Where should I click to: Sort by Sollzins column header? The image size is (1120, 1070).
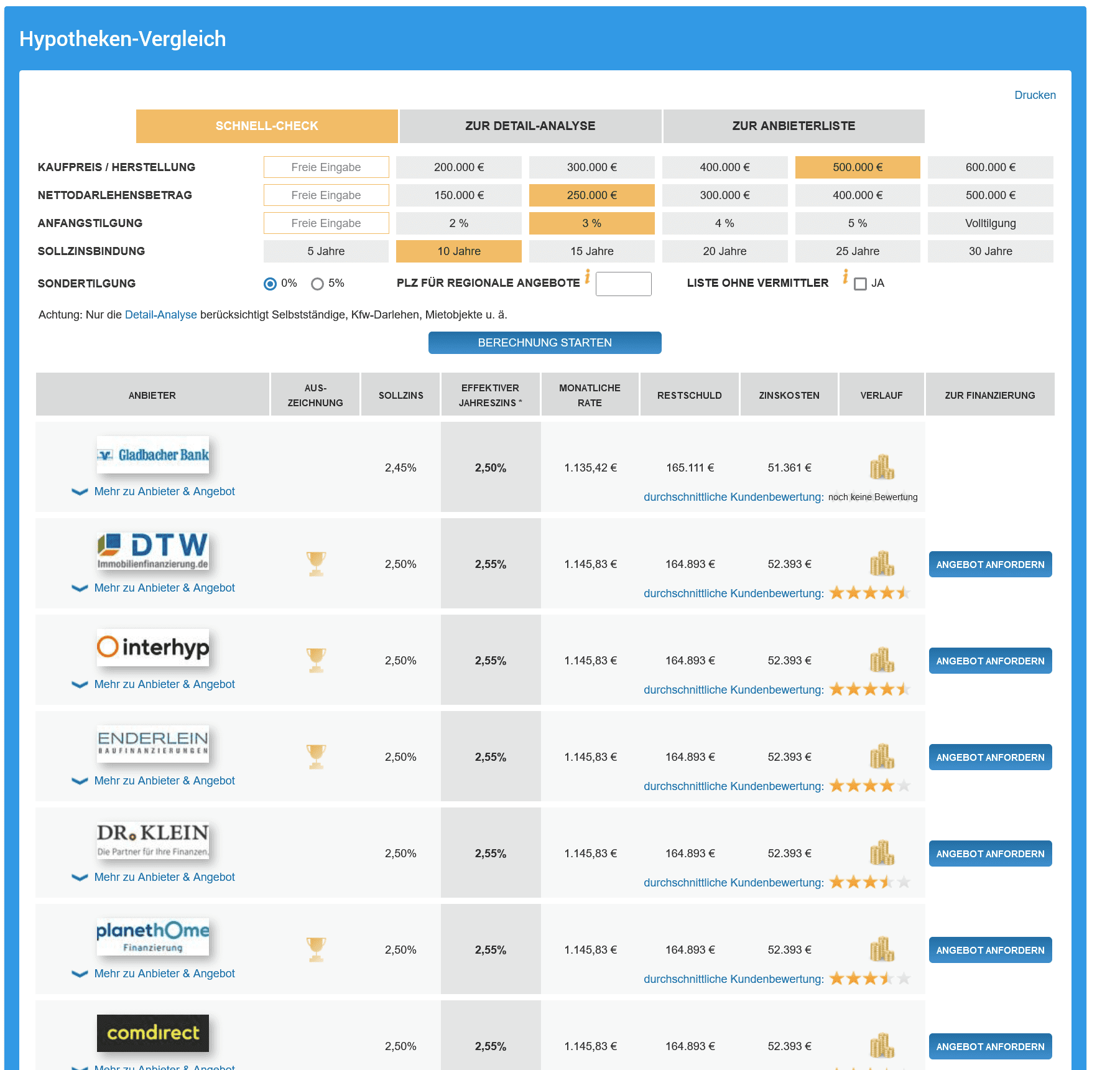pyautogui.click(x=401, y=395)
